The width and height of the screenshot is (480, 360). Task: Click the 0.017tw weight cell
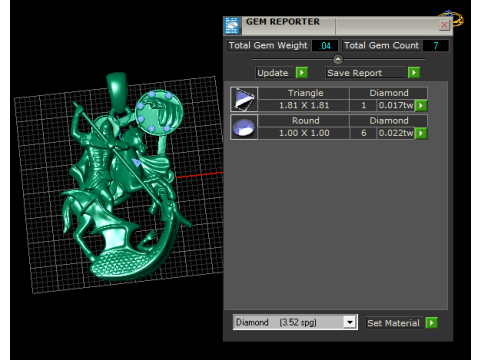click(396, 105)
